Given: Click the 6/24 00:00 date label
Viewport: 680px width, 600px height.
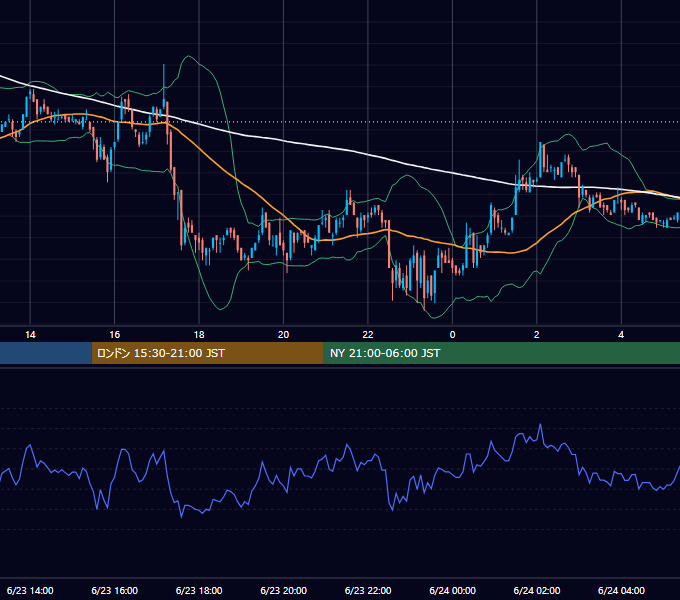Looking at the screenshot, I should (452, 590).
